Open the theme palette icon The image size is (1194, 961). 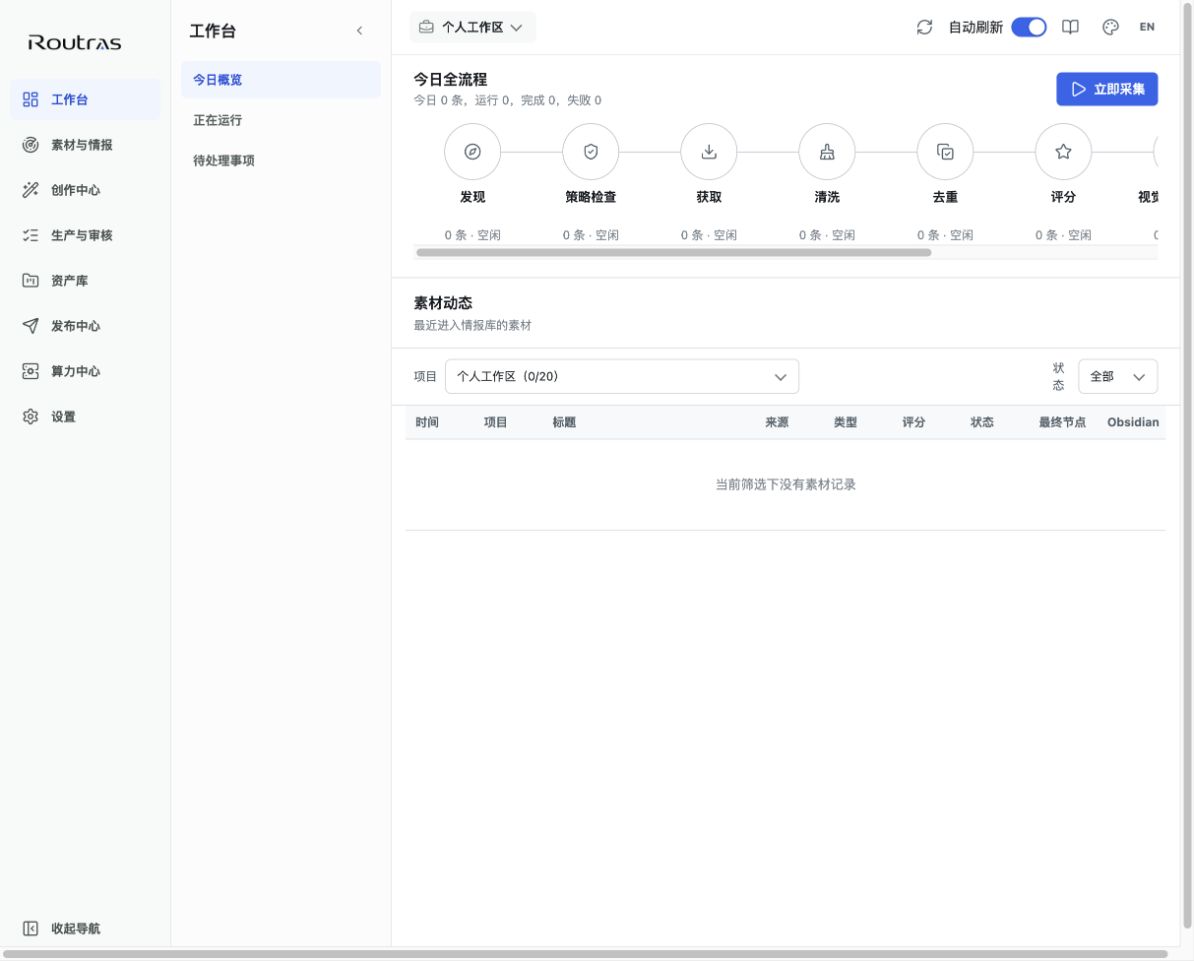1110,27
